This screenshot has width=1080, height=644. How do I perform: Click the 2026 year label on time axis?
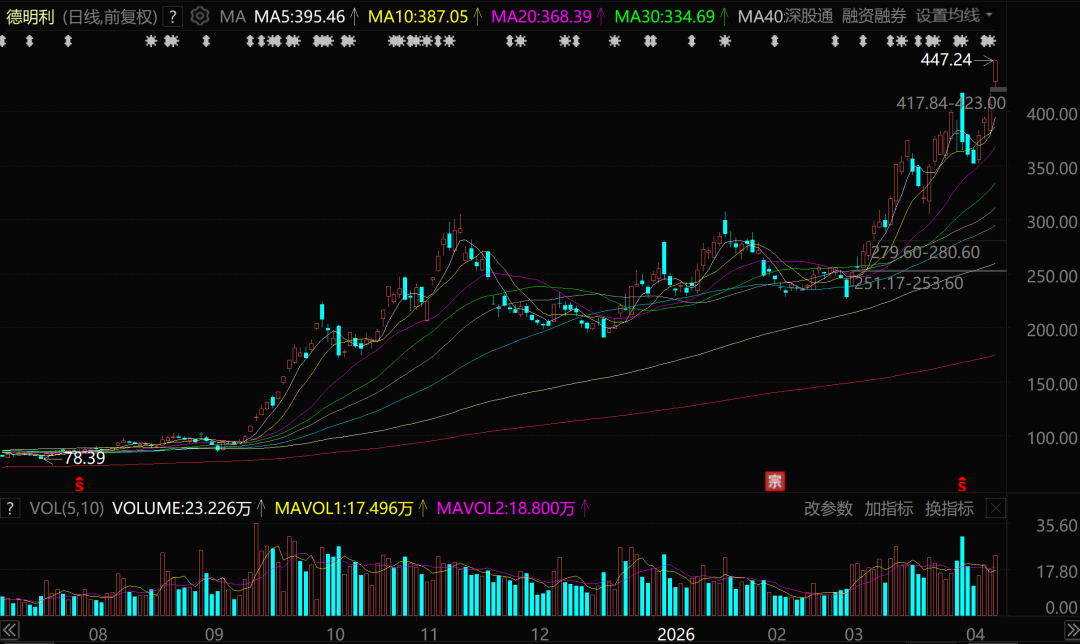[676, 634]
